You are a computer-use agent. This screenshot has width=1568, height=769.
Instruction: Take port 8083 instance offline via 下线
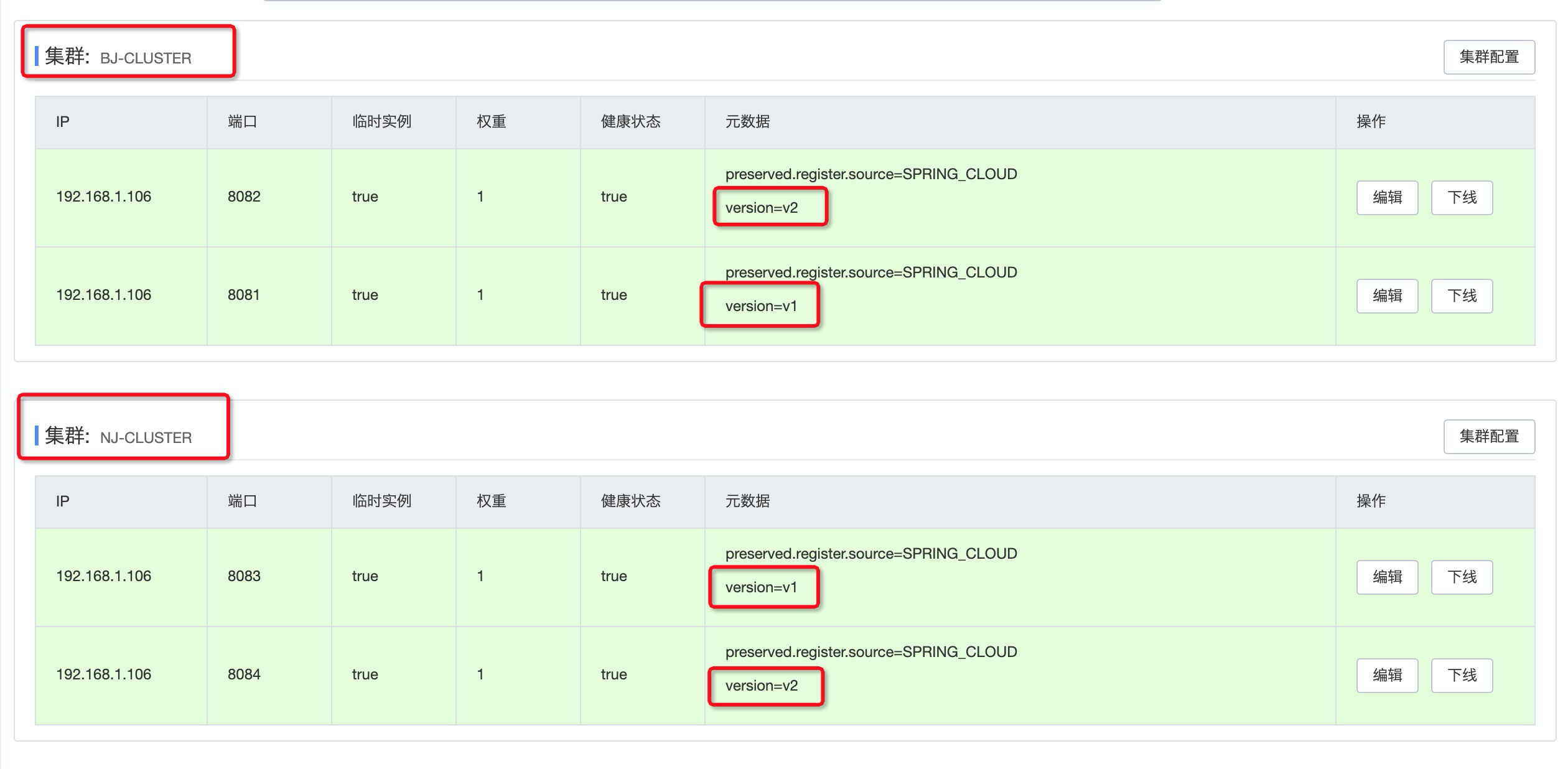1462,577
